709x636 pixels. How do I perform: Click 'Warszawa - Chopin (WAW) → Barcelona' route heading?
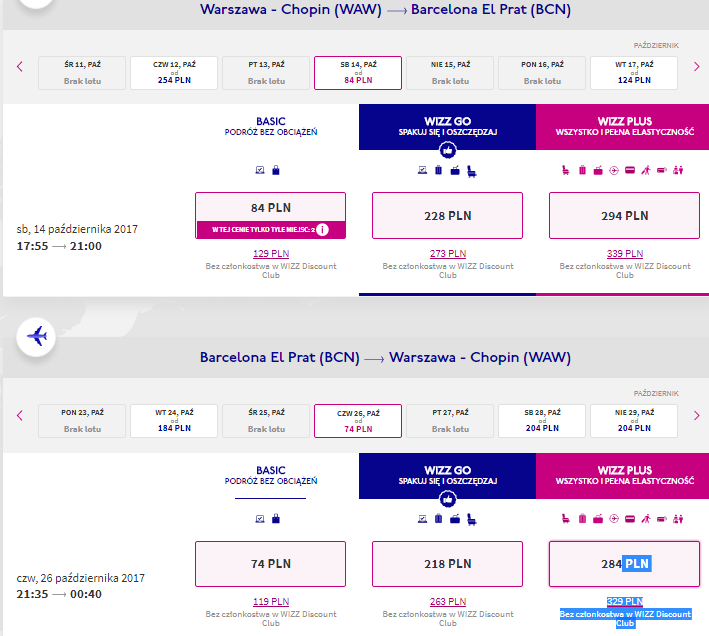tap(385, 9)
